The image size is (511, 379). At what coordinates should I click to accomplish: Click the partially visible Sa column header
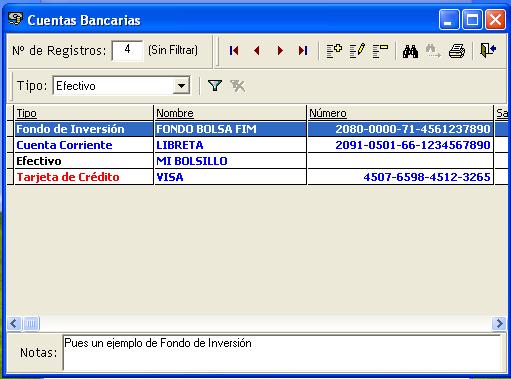[502, 113]
